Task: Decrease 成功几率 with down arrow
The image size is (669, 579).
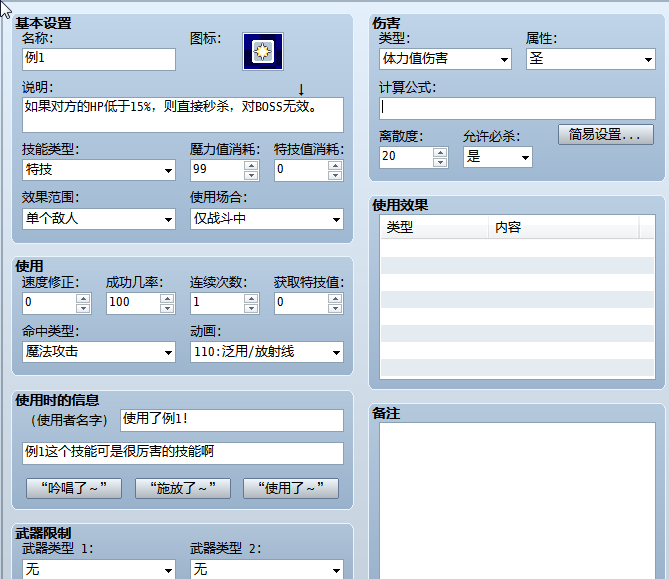Action: coord(167,308)
